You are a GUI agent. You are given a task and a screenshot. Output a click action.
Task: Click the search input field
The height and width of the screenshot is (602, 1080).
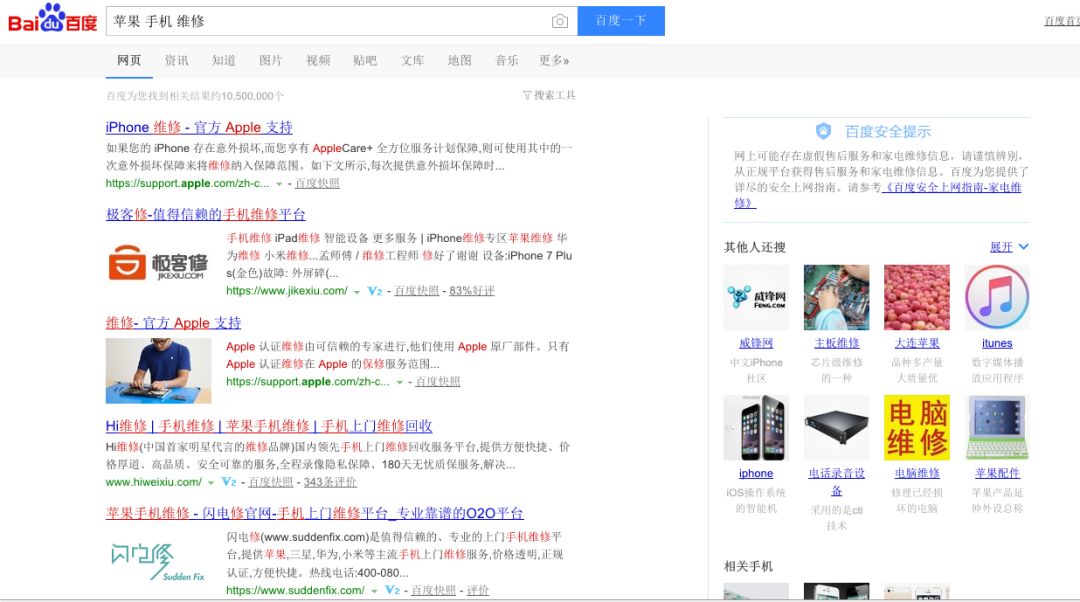click(x=330, y=21)
